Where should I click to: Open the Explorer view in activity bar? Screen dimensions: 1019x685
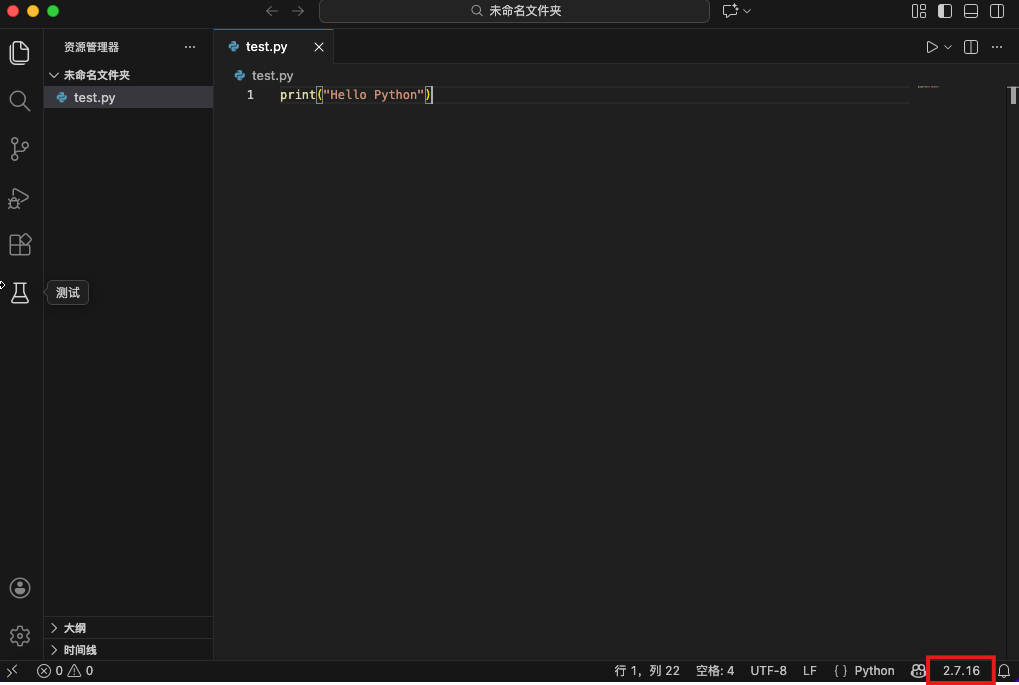pos(19,53)
